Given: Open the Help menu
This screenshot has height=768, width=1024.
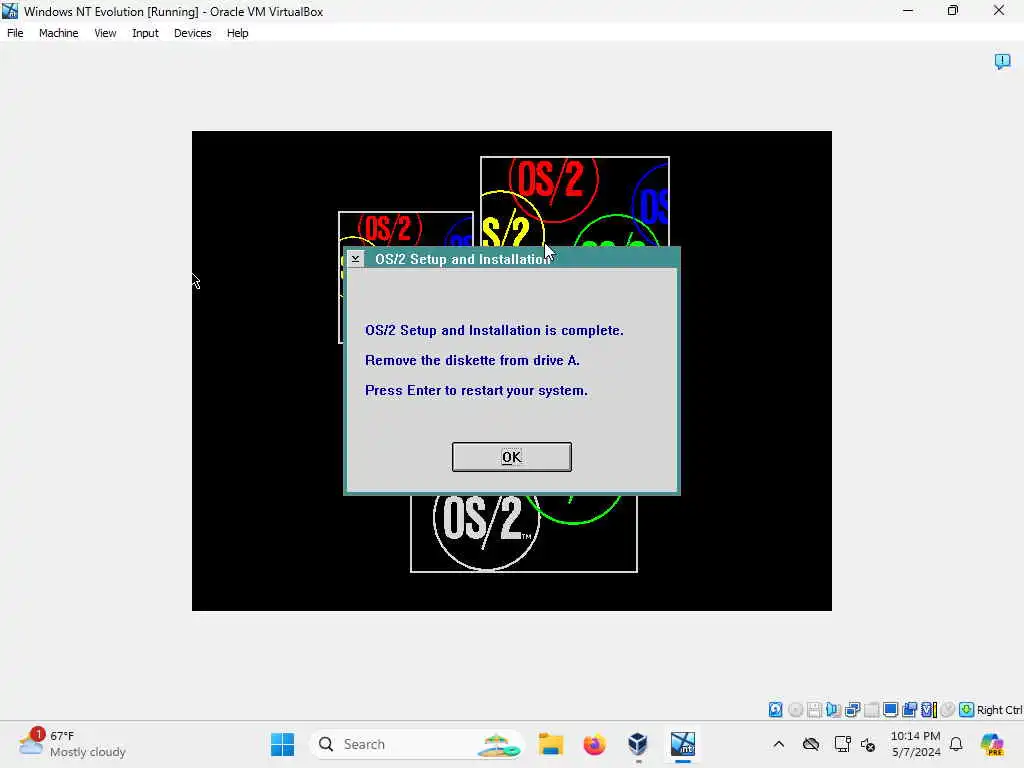Looking at the screenshot, I should 237,33.
